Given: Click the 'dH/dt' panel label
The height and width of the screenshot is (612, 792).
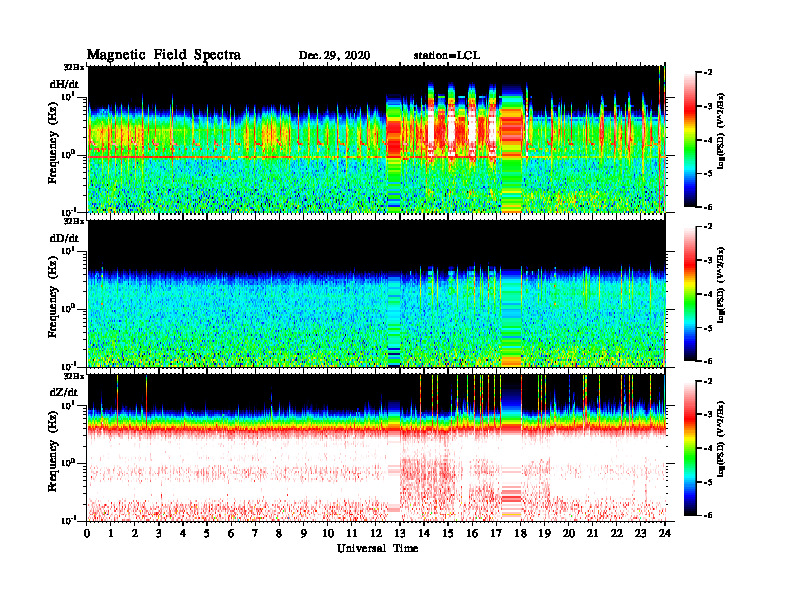Looking at the screenshot, I should [x=64, y=84].
